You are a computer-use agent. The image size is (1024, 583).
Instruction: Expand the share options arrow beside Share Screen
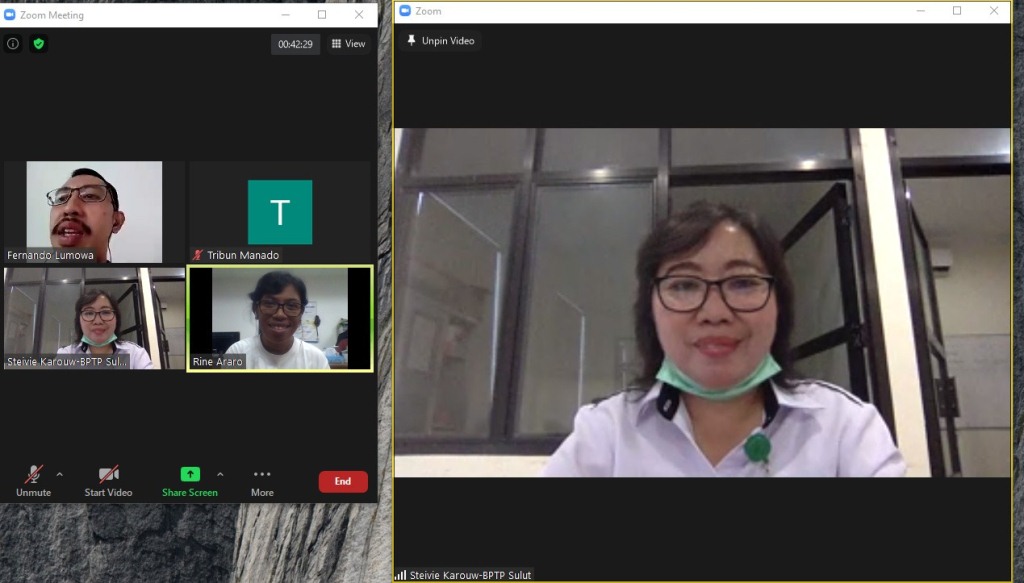click(220, 474)
